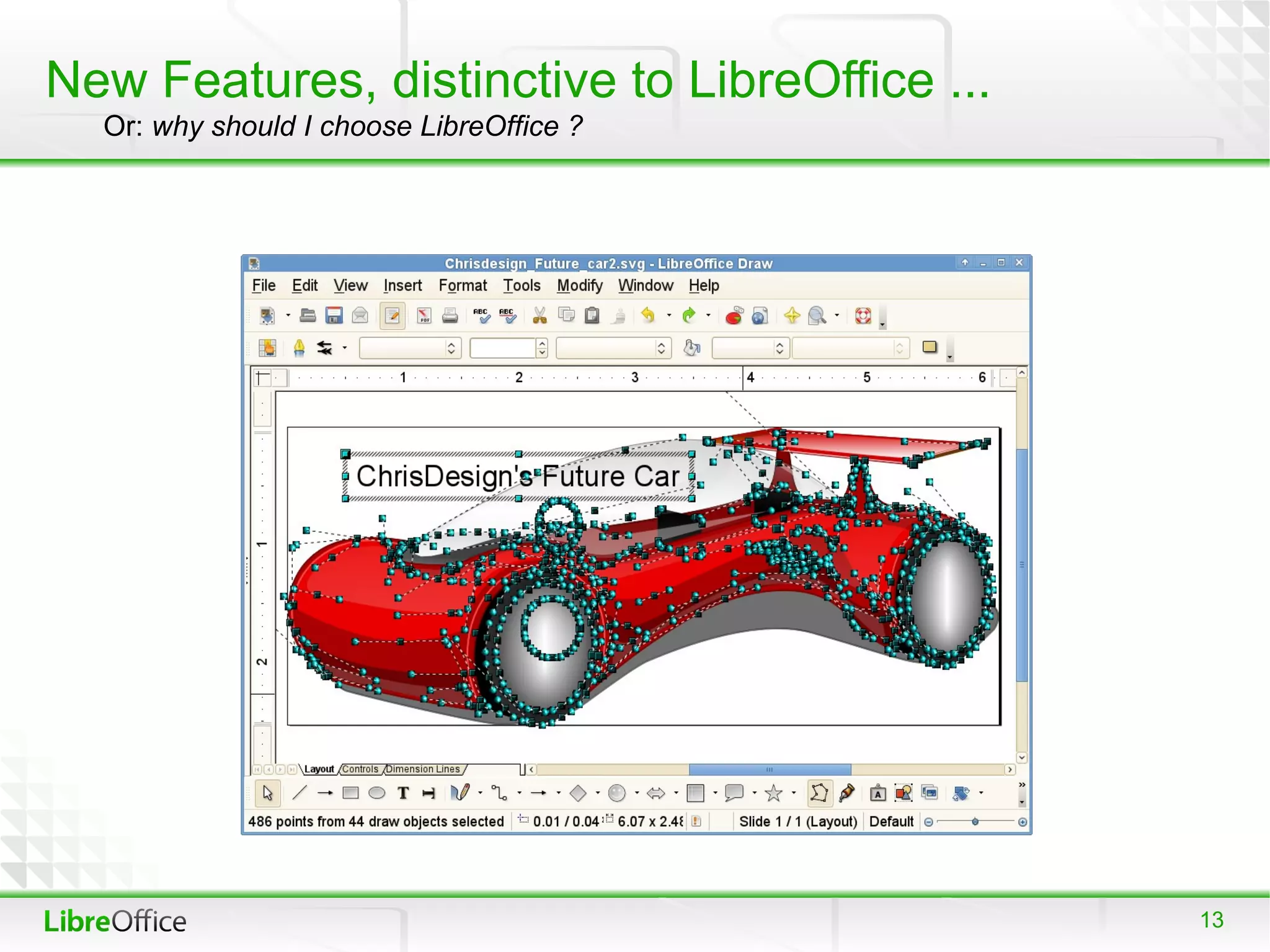This screenshot has width=1270, height=952.
Task: Select the Connector tool
Action: (x=499, y=793)
